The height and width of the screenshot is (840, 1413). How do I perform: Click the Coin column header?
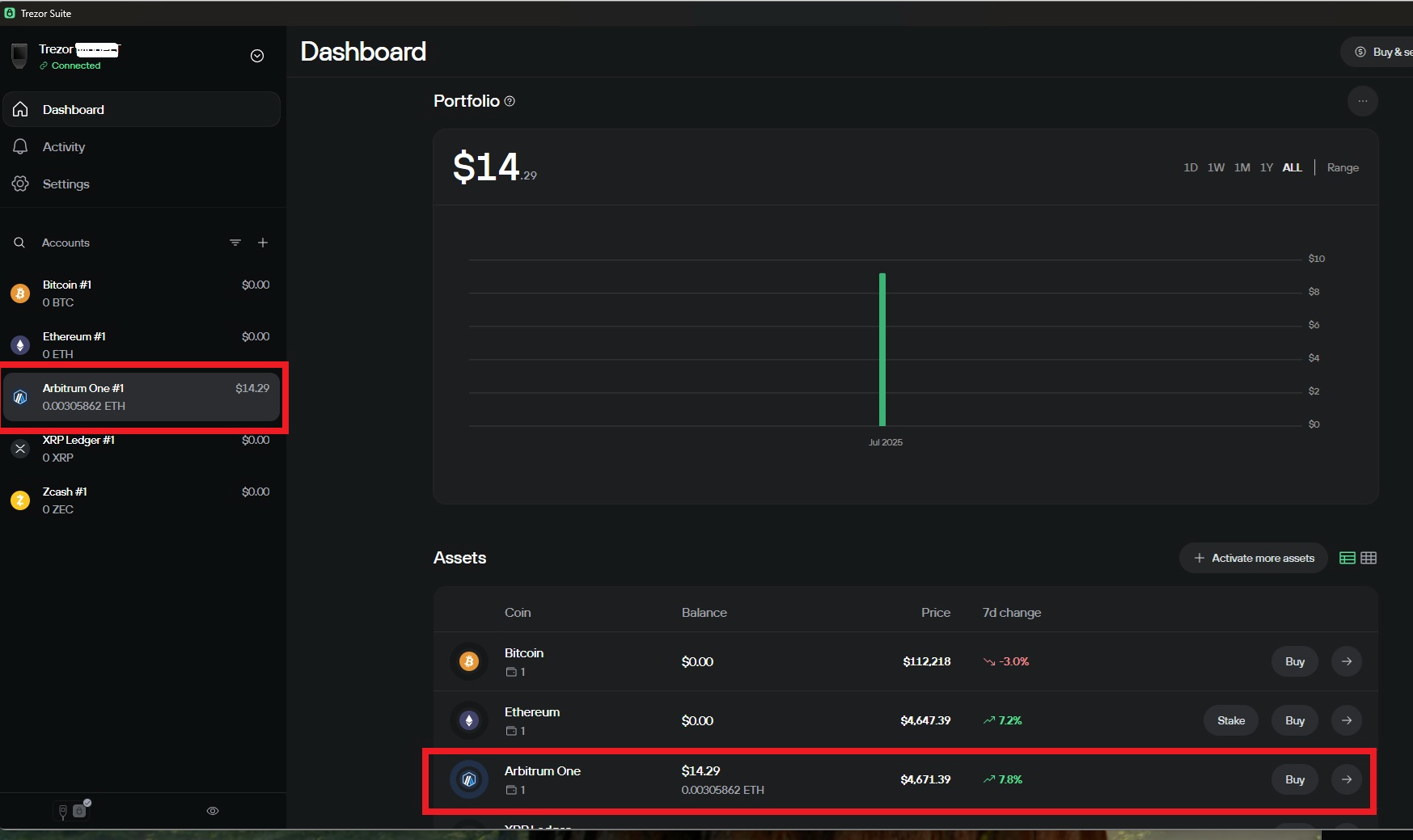518,612
